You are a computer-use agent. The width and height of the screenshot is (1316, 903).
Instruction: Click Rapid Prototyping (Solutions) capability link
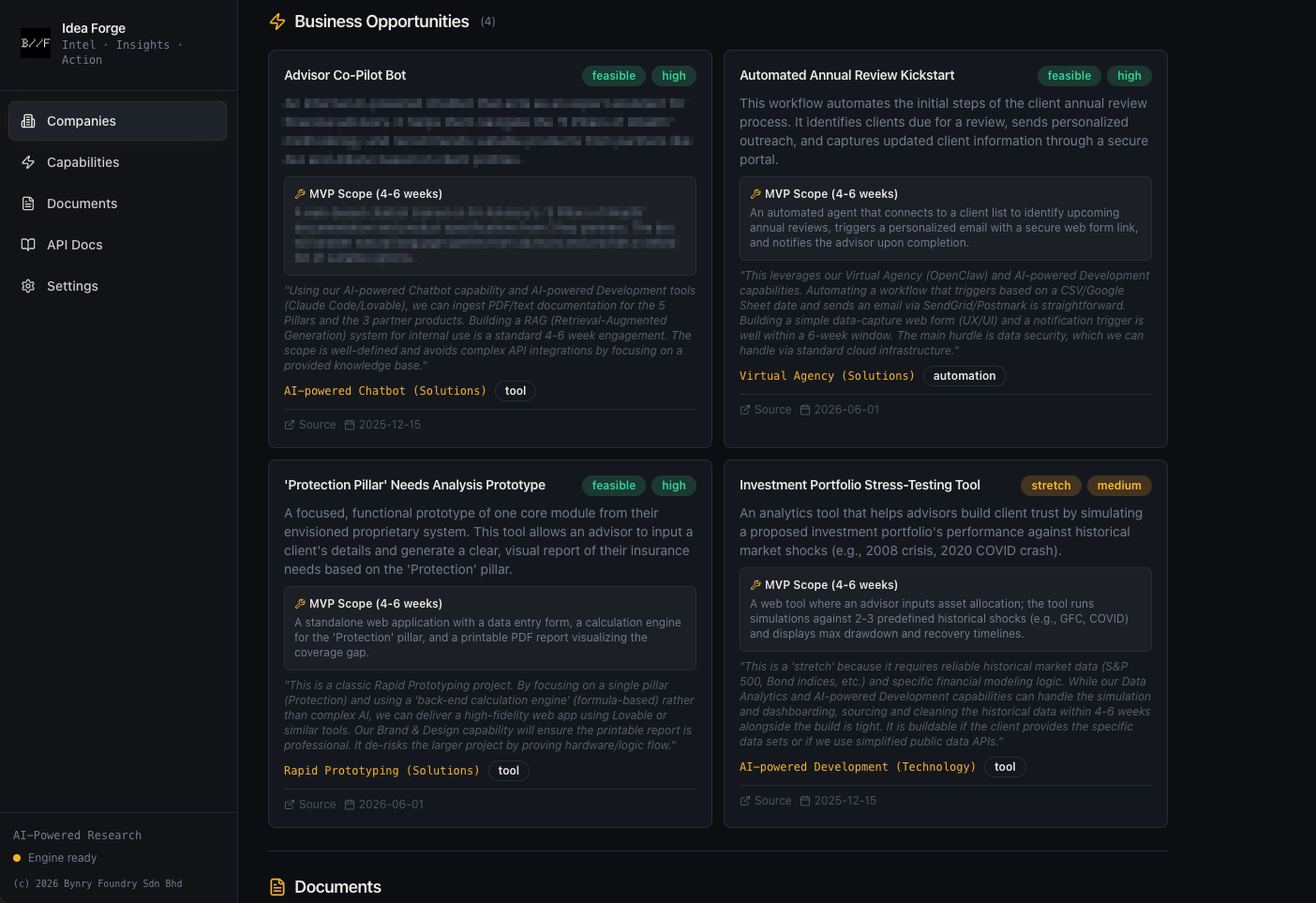coord(381,771)
